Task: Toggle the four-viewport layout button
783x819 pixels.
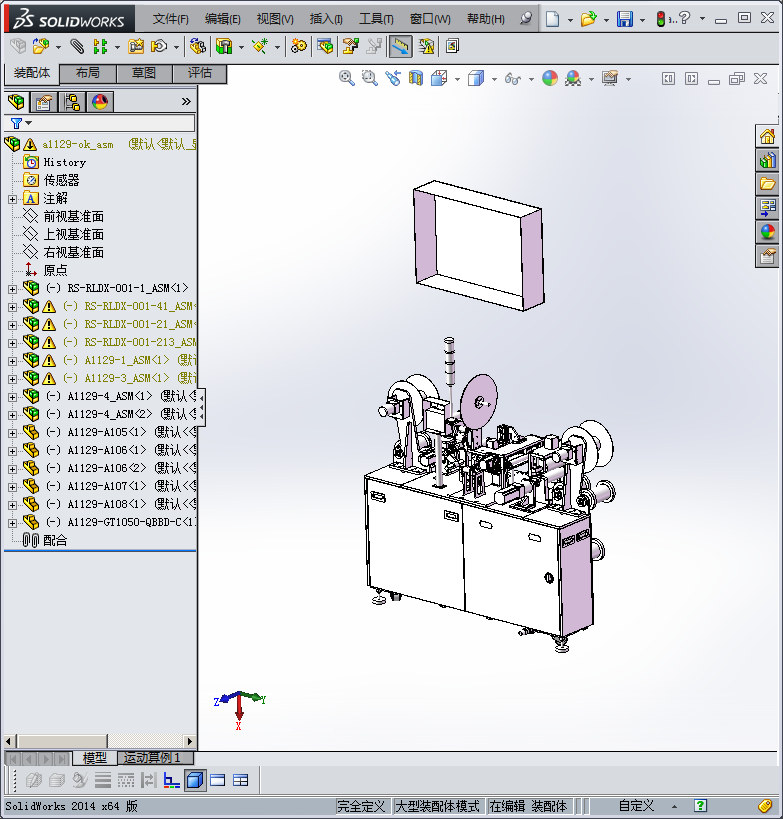Action: point(240,780)
